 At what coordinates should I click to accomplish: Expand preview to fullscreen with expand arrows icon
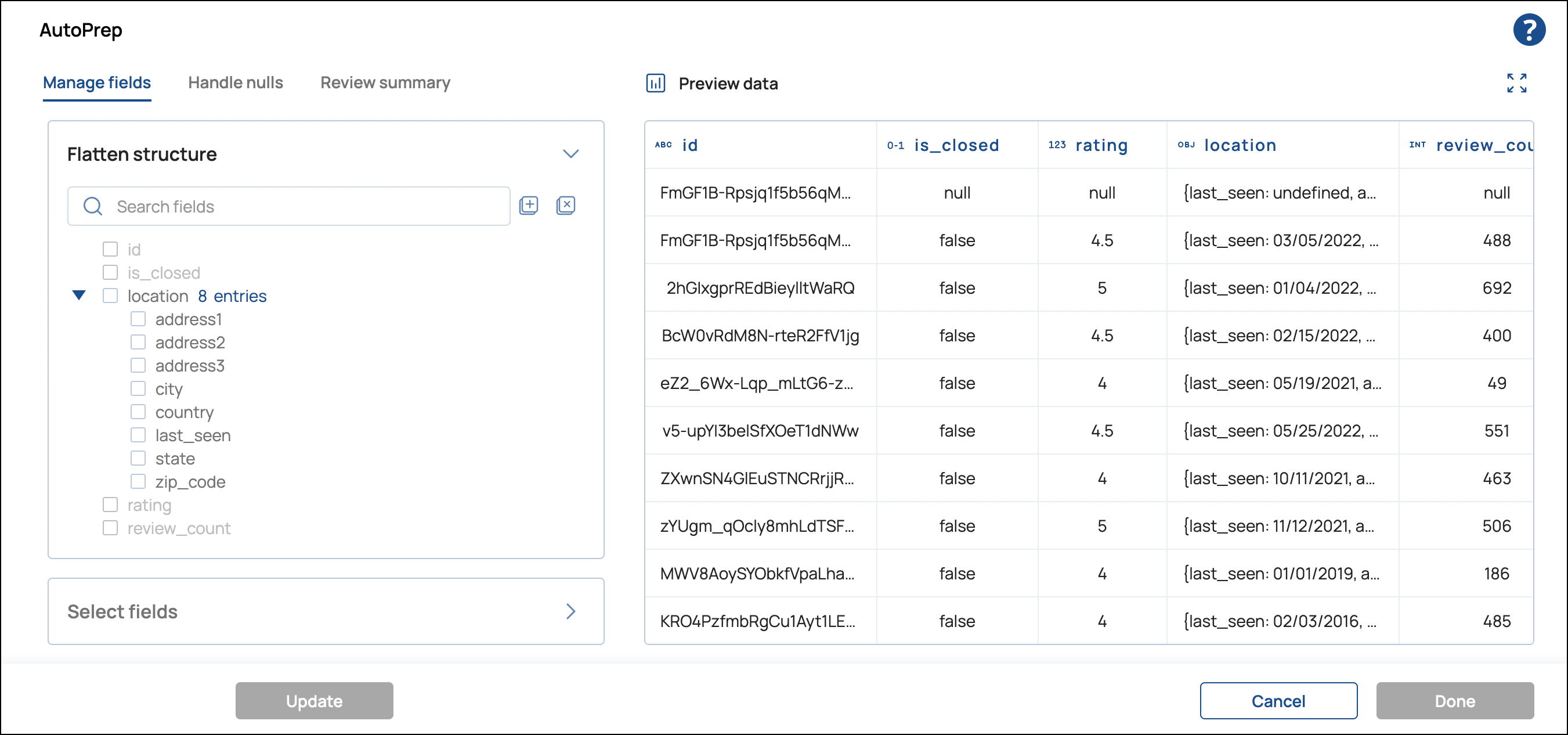click(1517, 83)
